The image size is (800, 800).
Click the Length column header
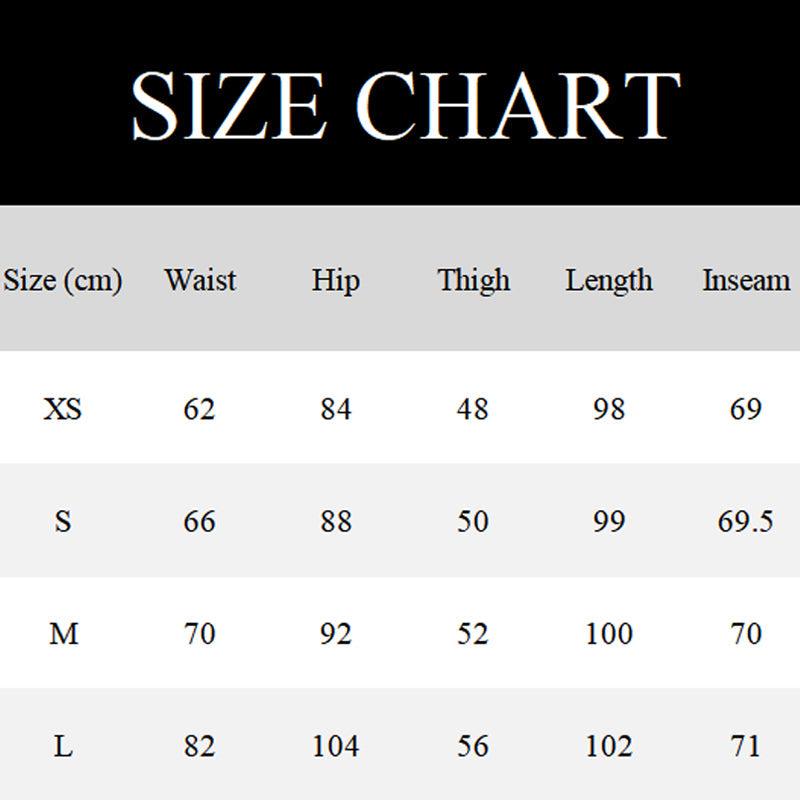point(609,281)
